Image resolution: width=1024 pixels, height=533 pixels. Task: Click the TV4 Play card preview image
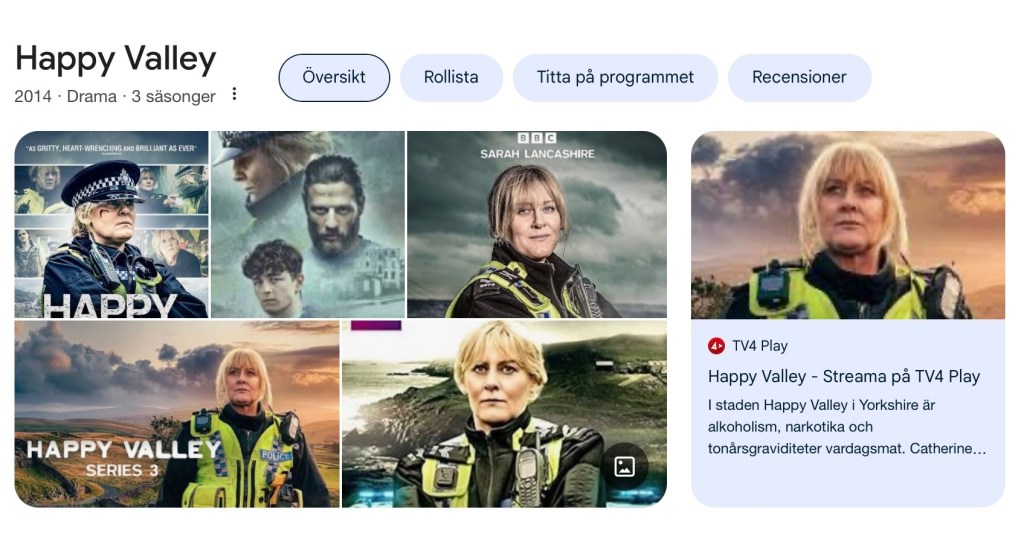point(848,225)
